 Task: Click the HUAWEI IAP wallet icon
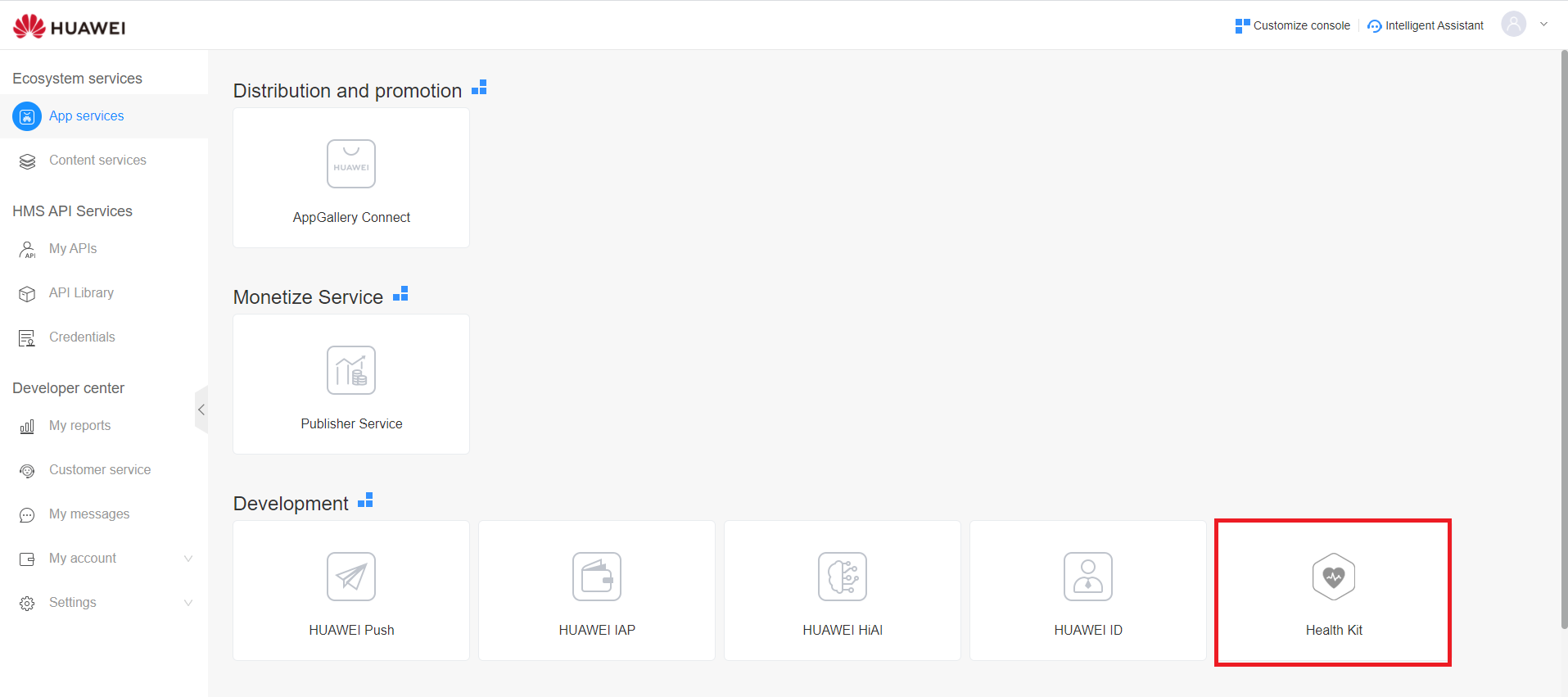(x=597, y=577)
